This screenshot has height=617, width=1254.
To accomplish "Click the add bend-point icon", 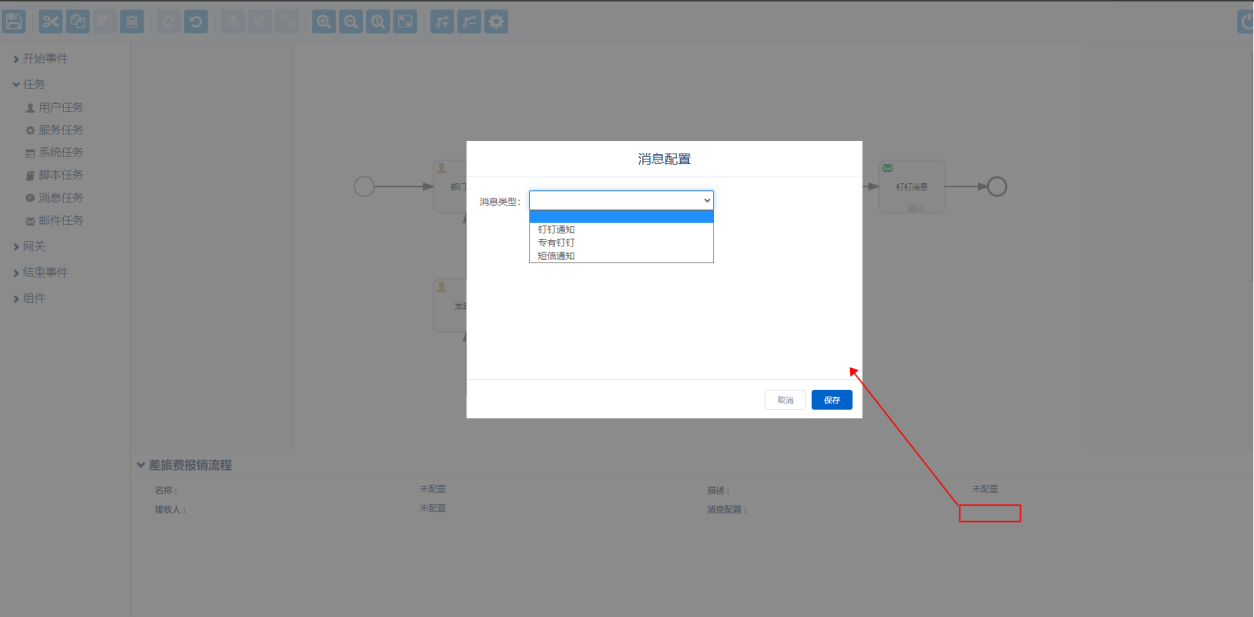I will (x=442, y=21).
